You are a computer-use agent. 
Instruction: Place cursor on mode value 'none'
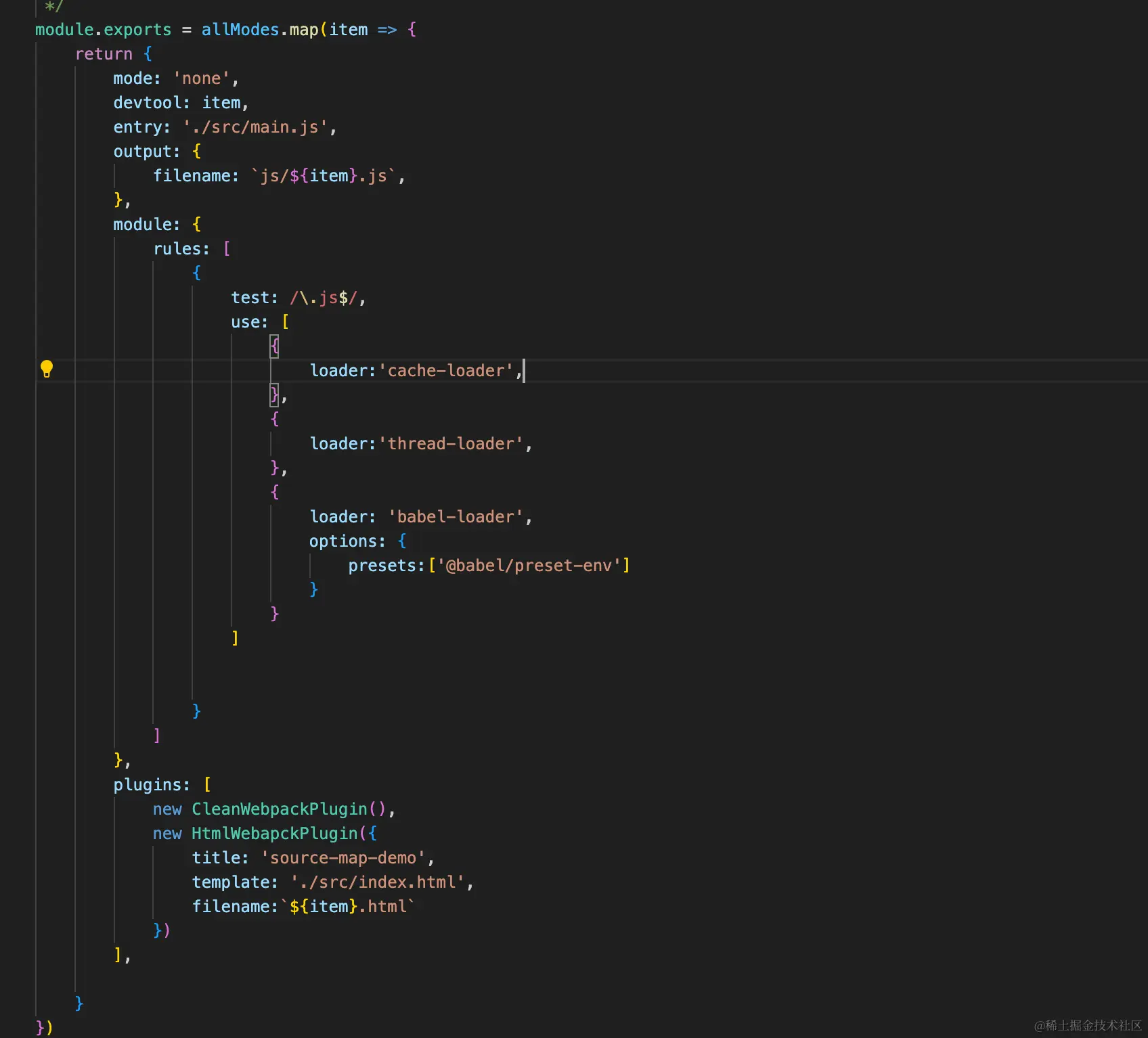pos(201,78)
